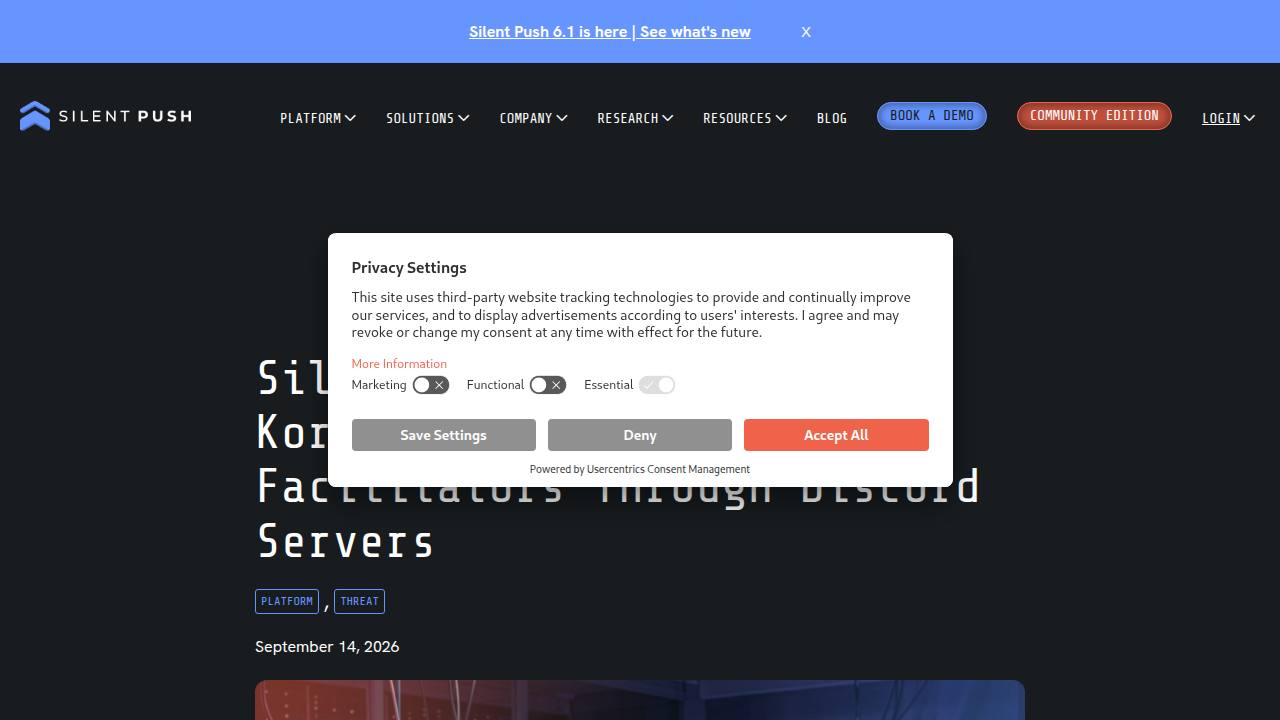
Task: Toggle the Functional consent switch
Action: click(x=548, y=385)
